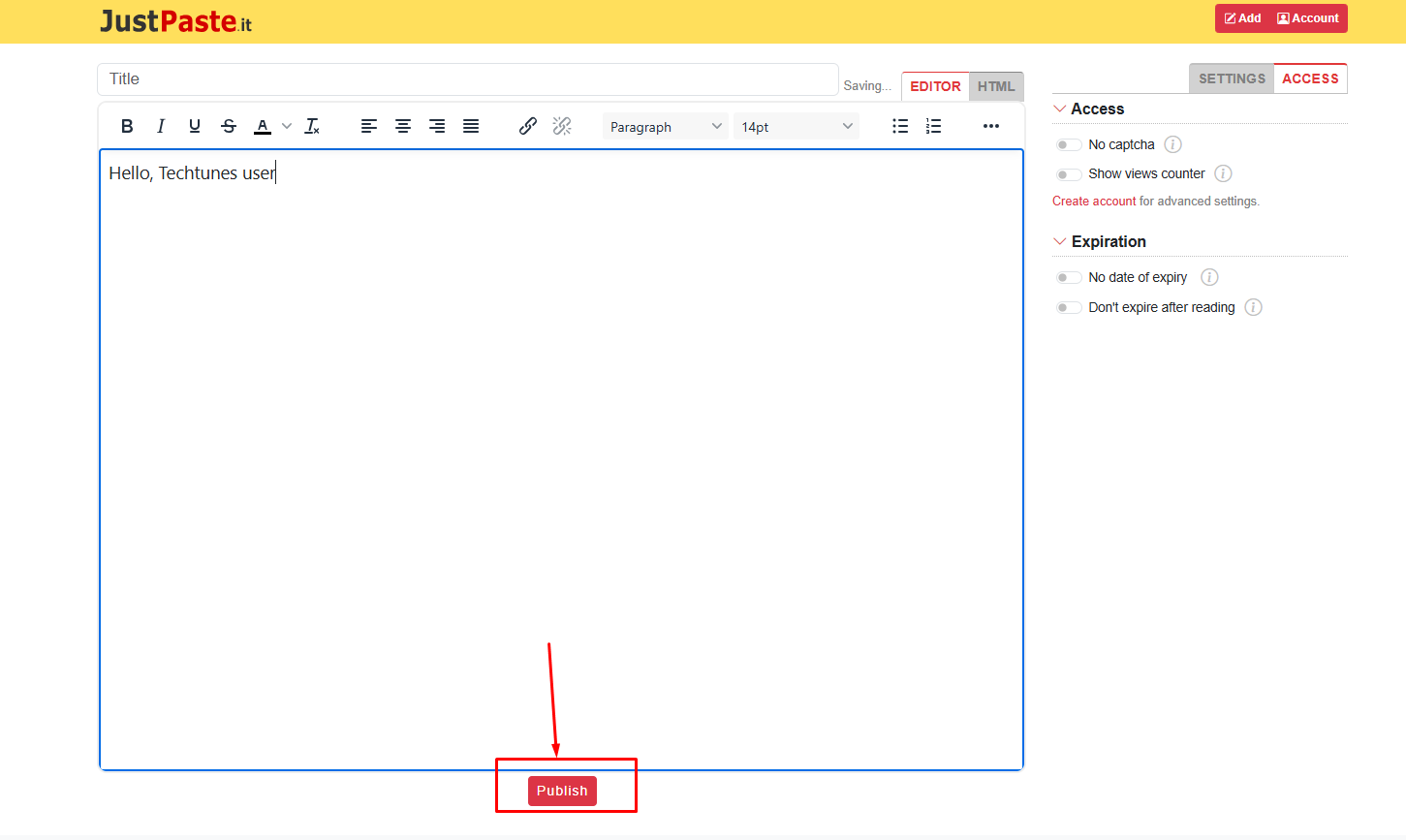This screenshot has height=840, width=1406.
Task: Justify the text alignment
Action: tap(471, 126)
